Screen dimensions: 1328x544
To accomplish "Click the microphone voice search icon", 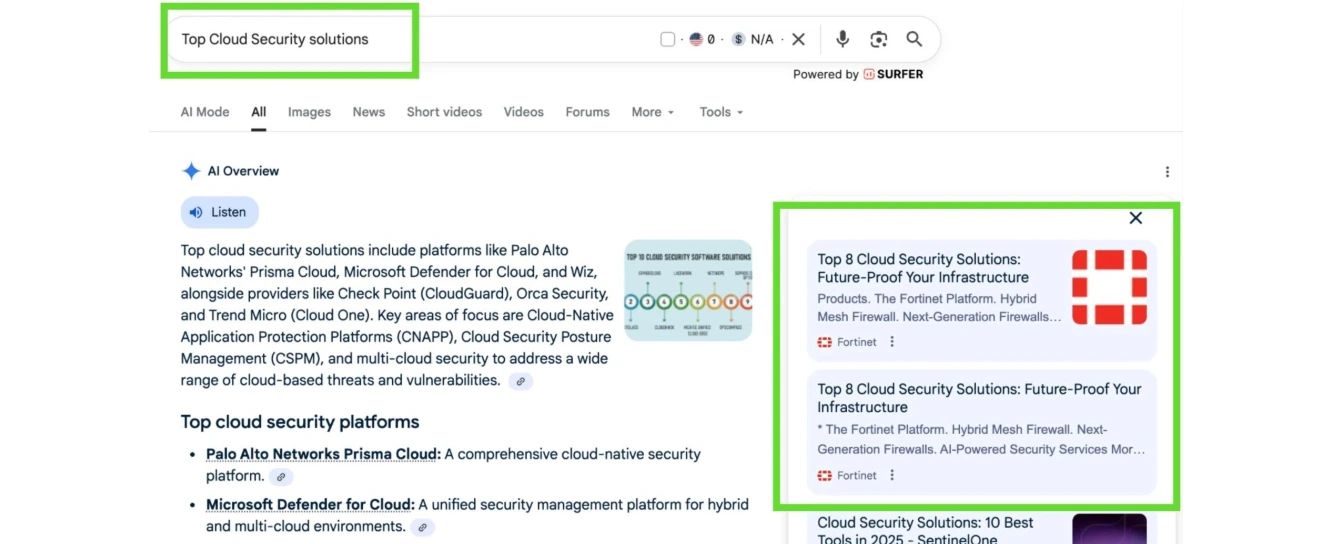I will coord(843,39).
